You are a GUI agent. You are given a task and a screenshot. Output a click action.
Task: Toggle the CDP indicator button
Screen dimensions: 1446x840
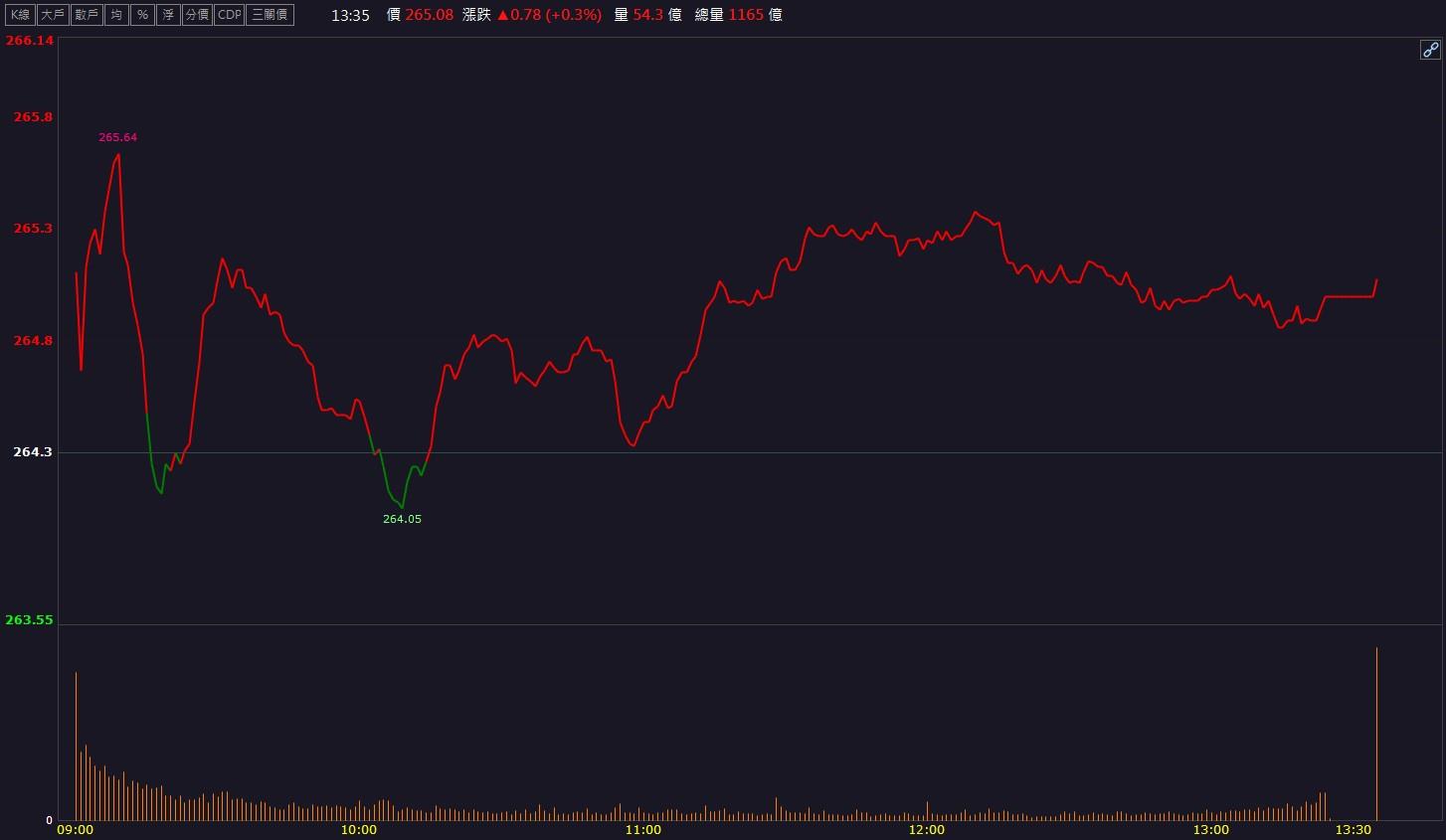tap(229, 15)
